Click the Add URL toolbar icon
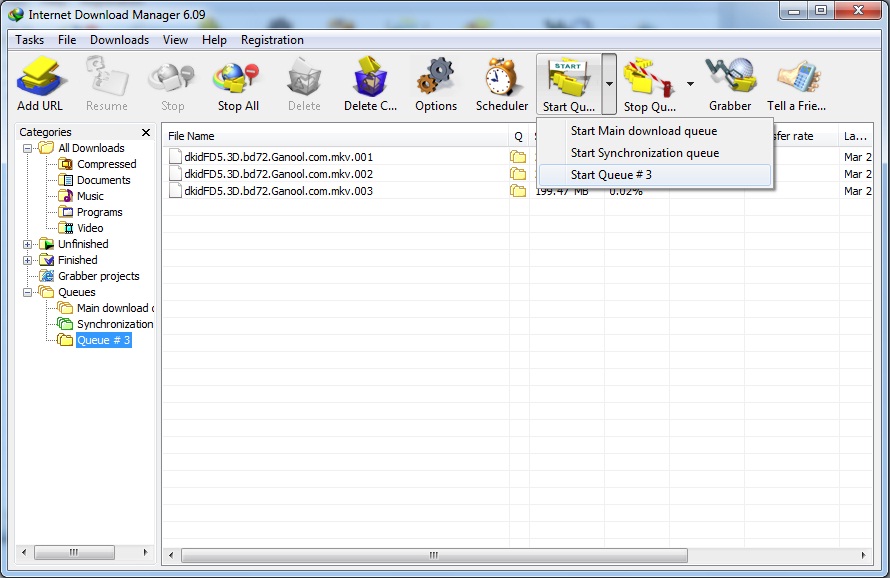Image resolution: width=890 pixels, height=578 pixels. click(40, 76)
